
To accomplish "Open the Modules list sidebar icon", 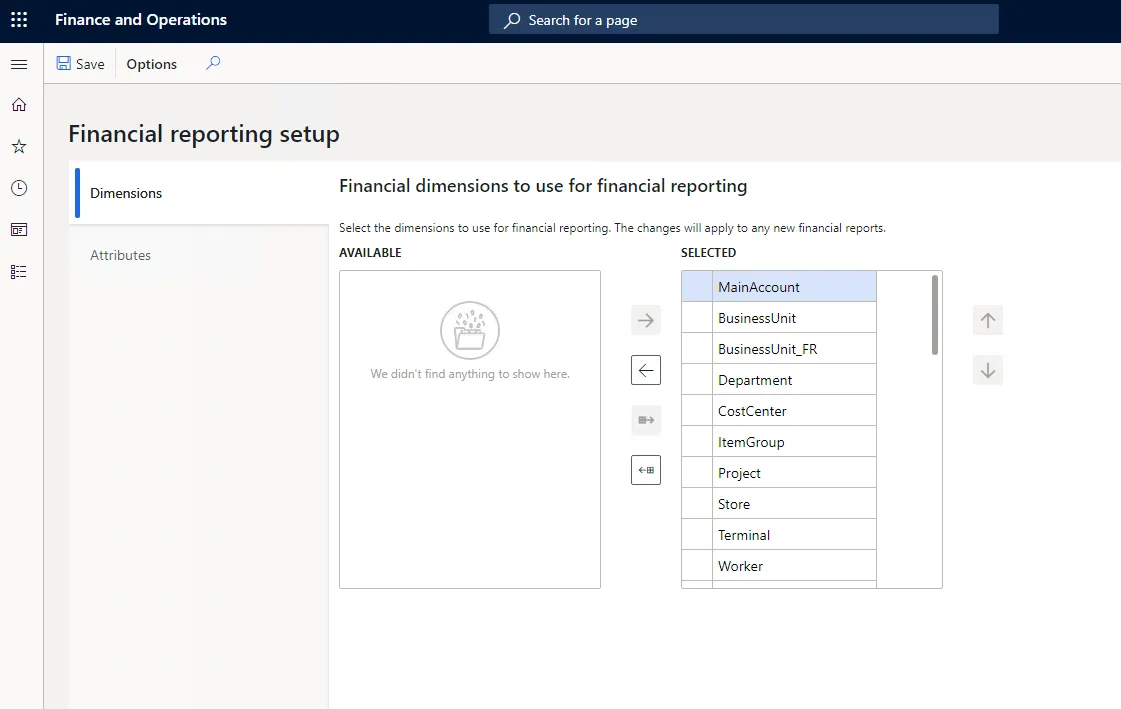I will click(x=18, y=271).
